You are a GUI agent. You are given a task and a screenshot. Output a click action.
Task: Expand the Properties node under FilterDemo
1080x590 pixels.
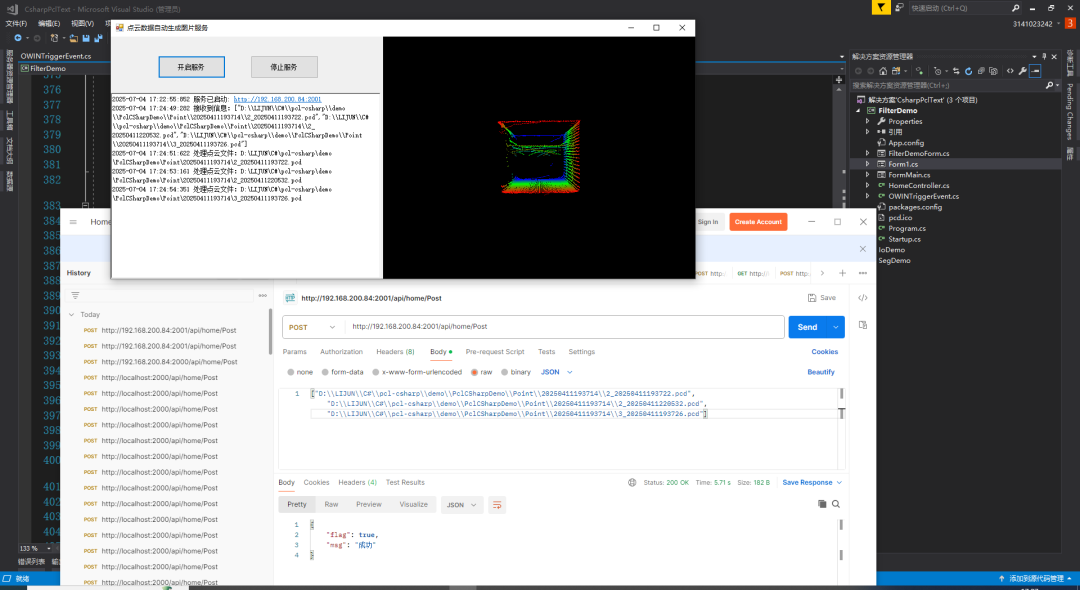pyautogui.click(x=868, y=121)
